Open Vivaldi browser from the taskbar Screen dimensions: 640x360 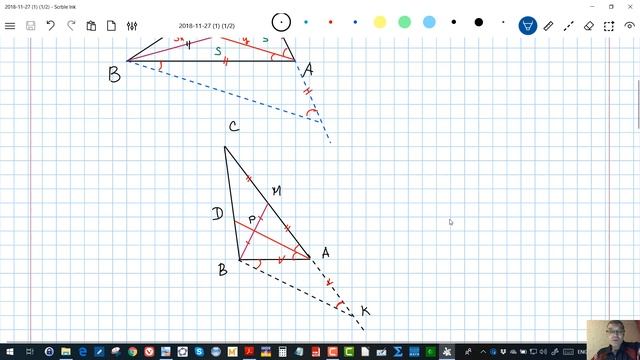[x=149, y=351]
